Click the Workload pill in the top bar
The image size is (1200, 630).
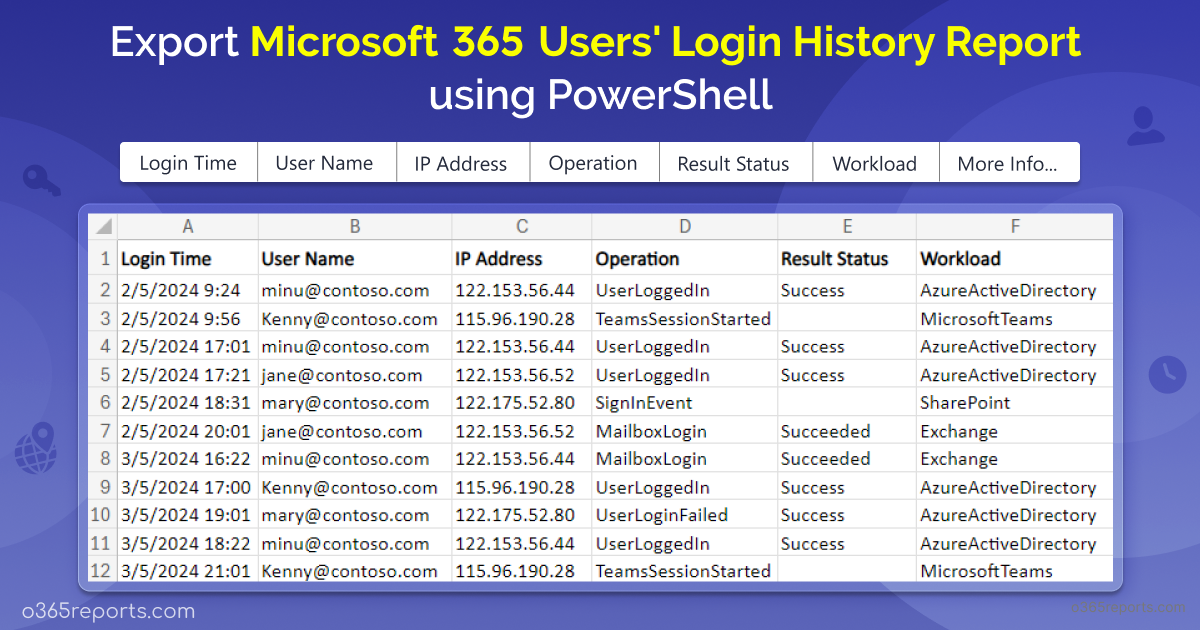click(x=874, y=163)
